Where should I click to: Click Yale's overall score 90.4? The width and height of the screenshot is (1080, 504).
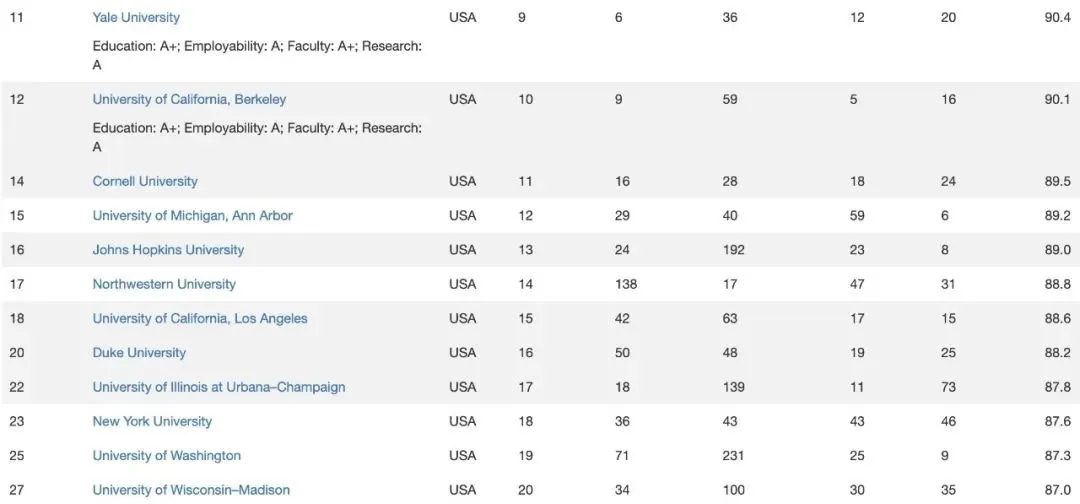coord(1057,18)
